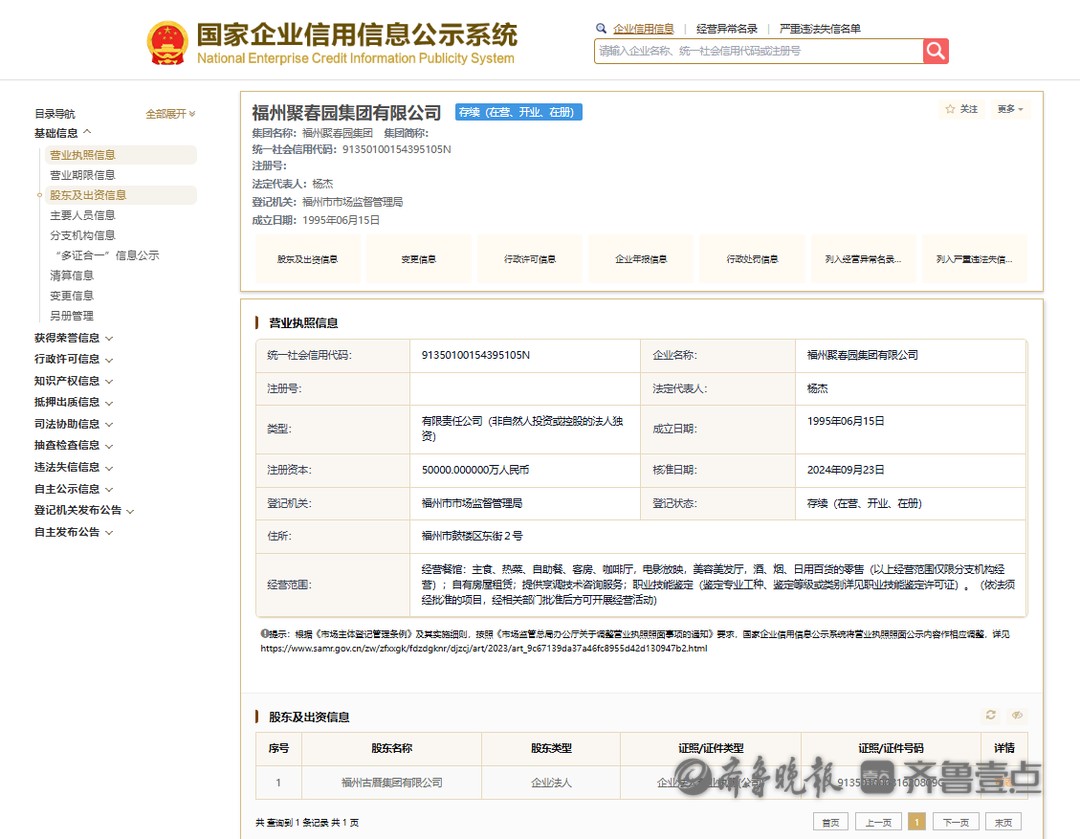
Task: Expand 抵押出质信息 in sidebar
Action: point(74,402)
